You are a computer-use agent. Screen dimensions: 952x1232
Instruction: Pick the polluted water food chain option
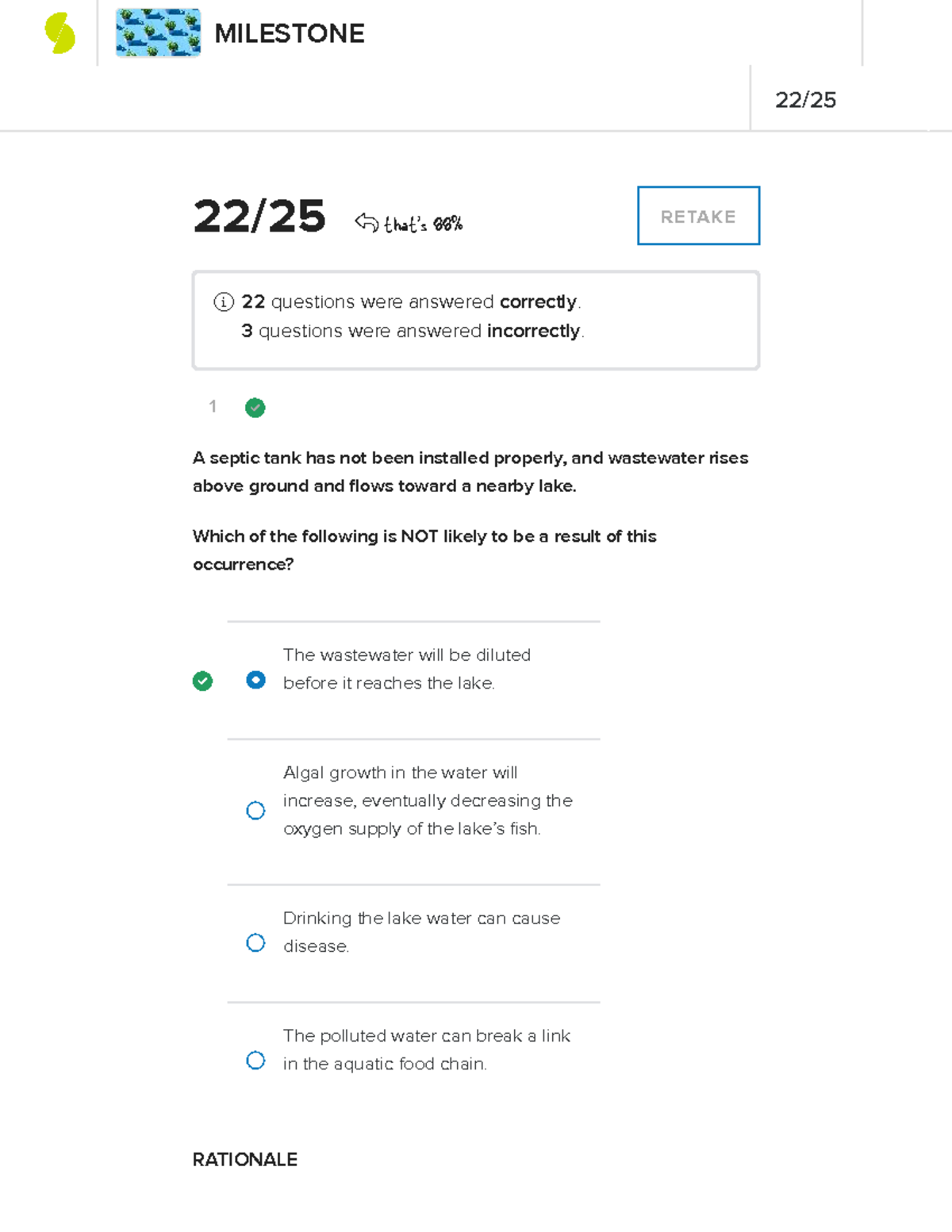tap(255, 1060)
